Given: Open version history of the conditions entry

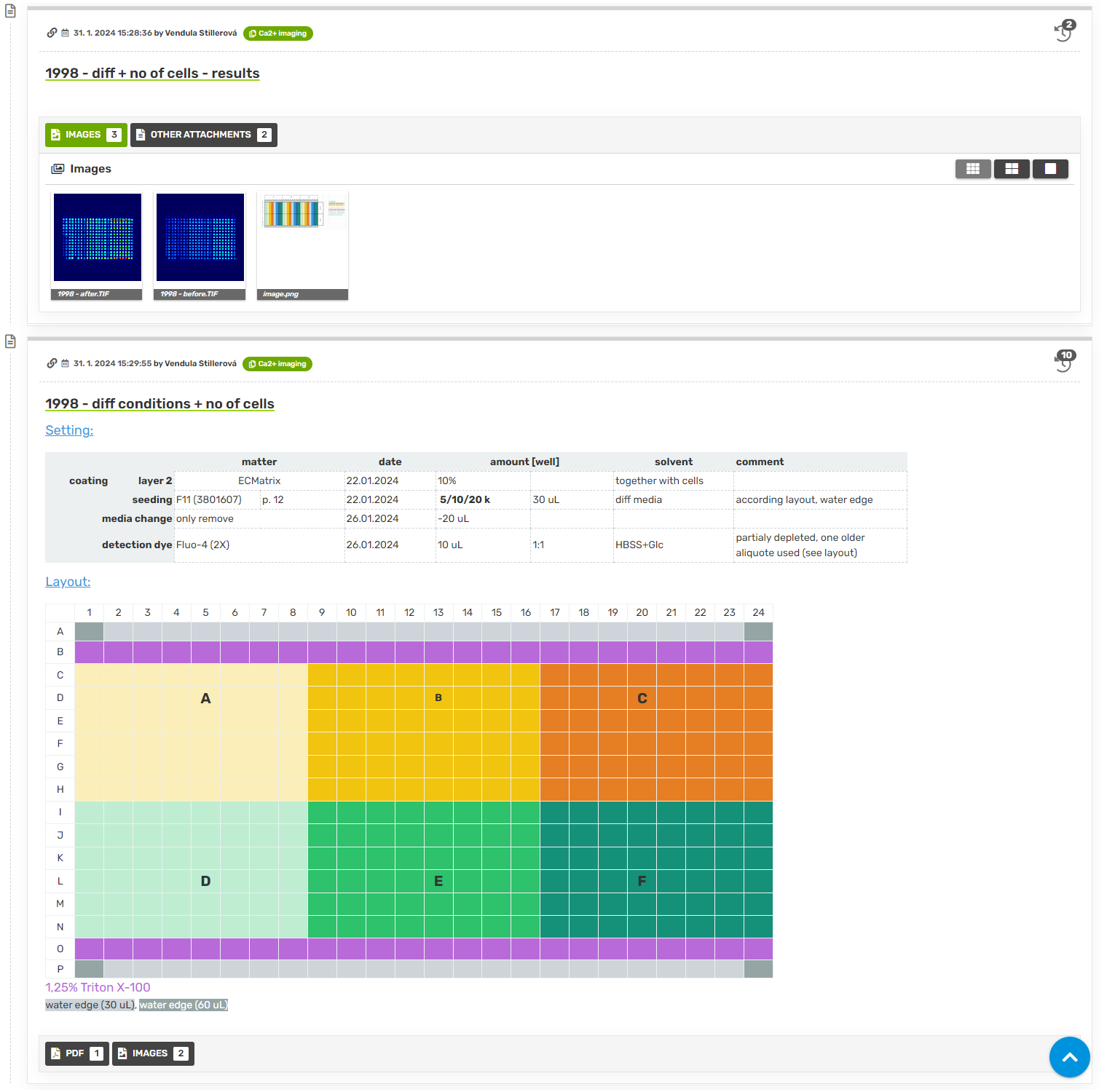Looking at the screenshot, I should [1064, 361].
